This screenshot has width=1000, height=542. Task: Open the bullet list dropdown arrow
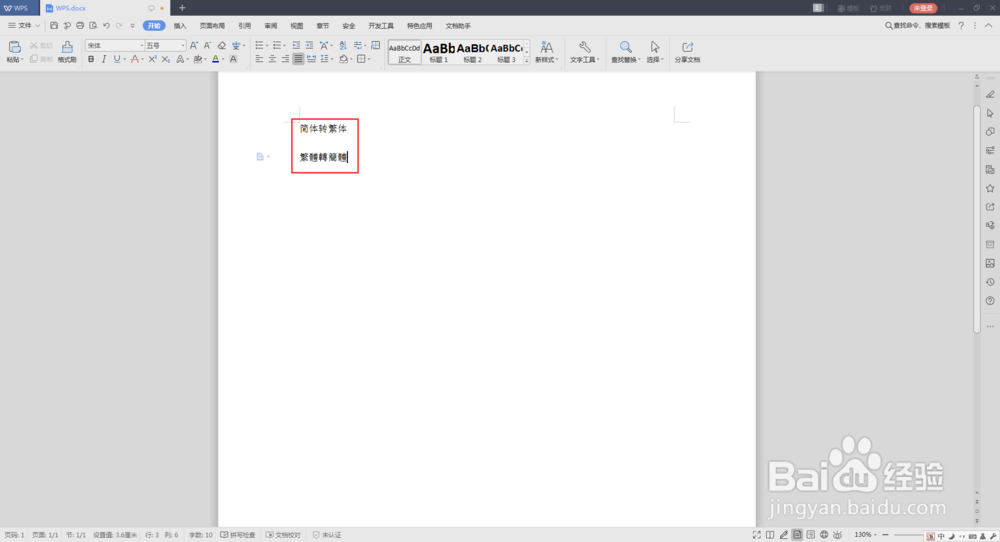tap(267, 45)
